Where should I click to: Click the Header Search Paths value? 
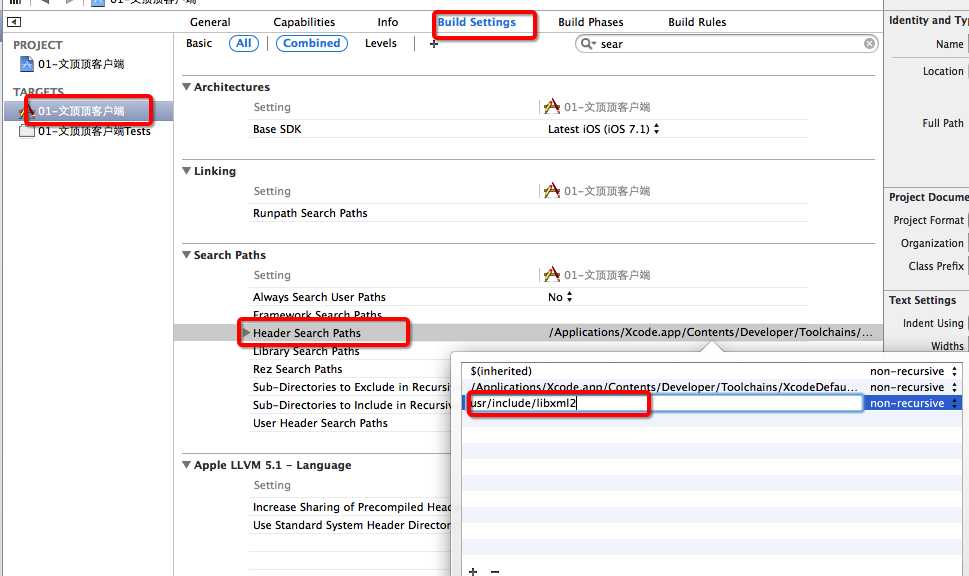coord(711,332)
